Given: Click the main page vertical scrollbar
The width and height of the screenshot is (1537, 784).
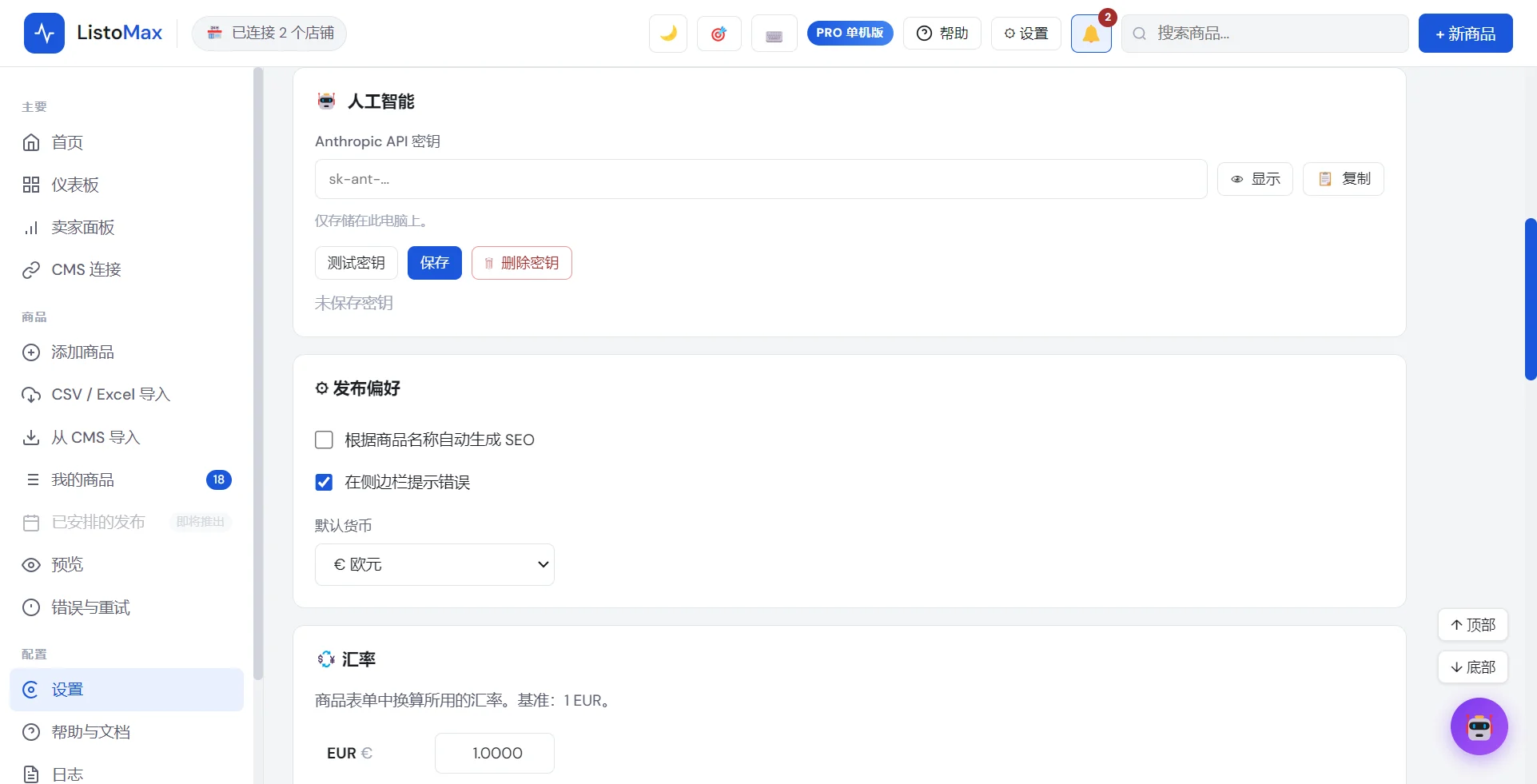Looking at the screenshot, I should (x=1531, y=299).
